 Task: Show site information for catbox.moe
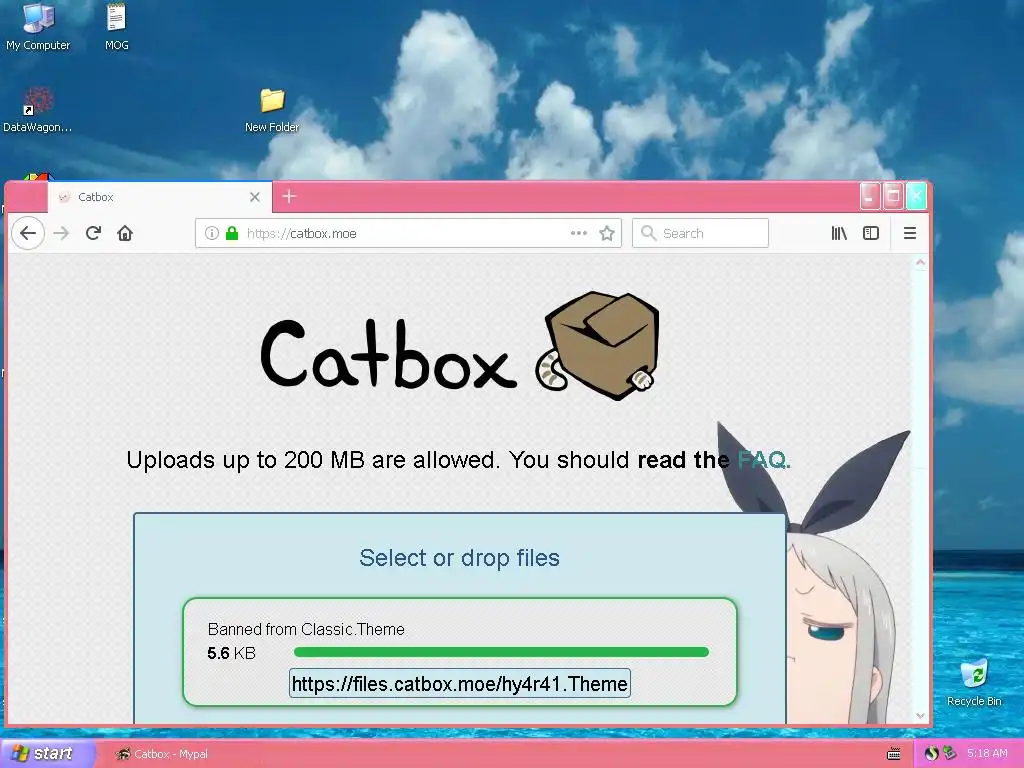(x=212, y=233)
